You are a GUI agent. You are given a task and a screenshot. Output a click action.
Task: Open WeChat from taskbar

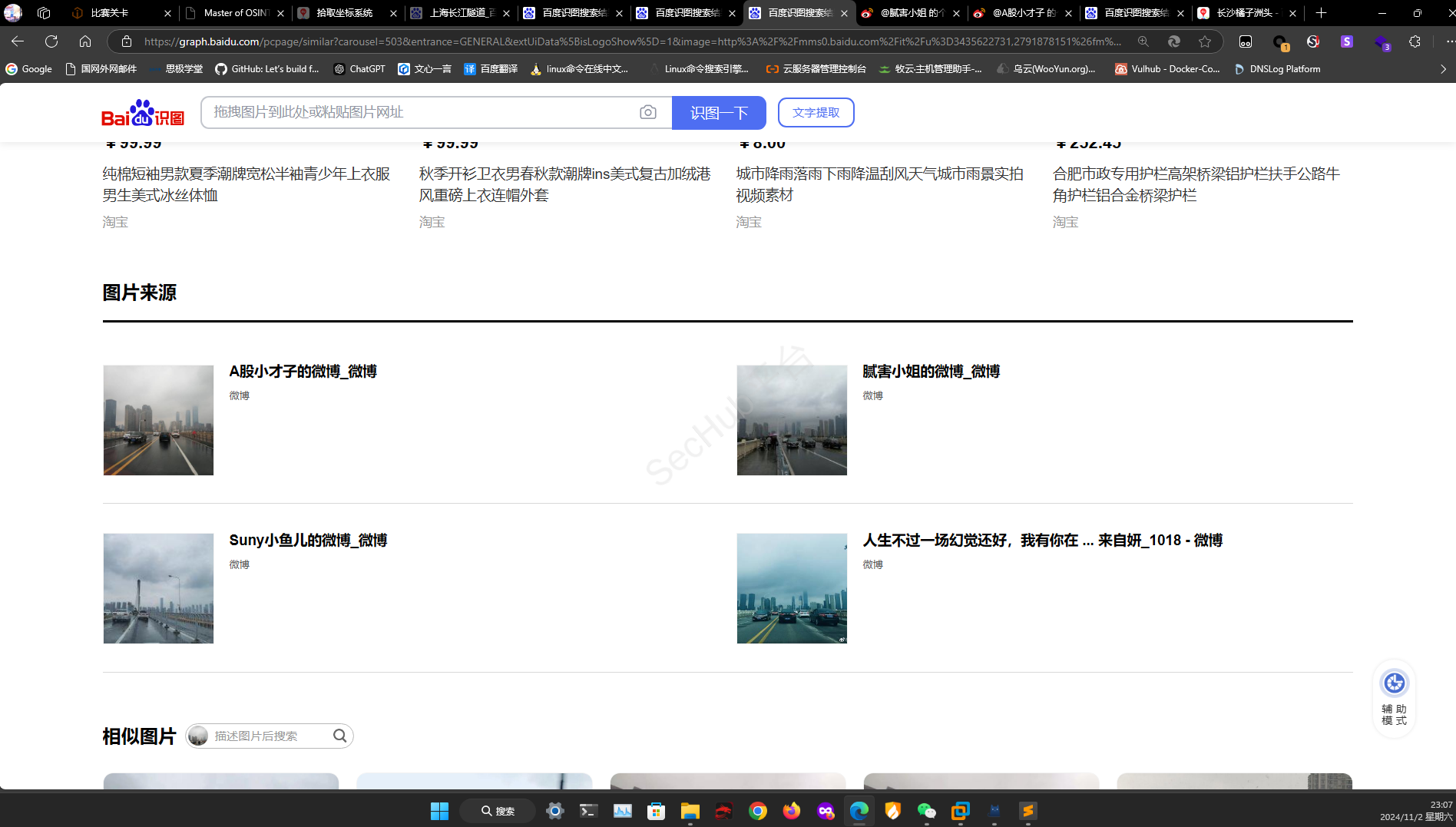927,811
